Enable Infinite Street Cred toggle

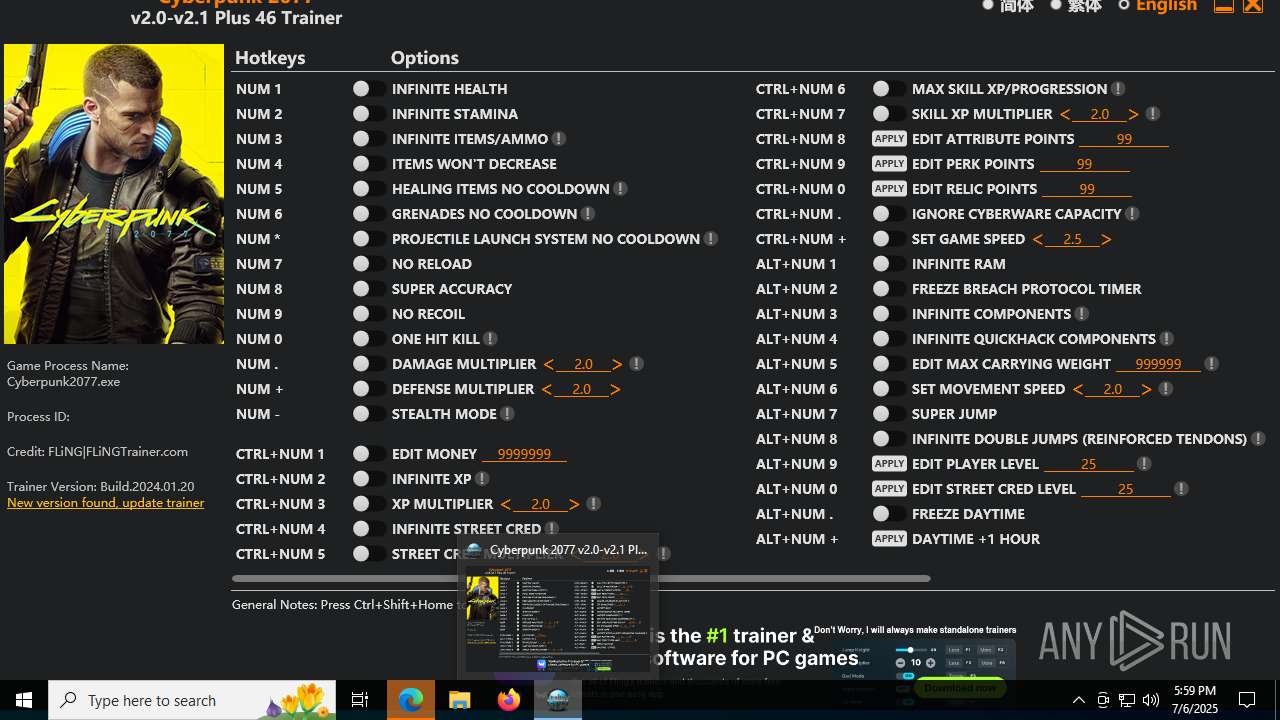coord(369,529)
